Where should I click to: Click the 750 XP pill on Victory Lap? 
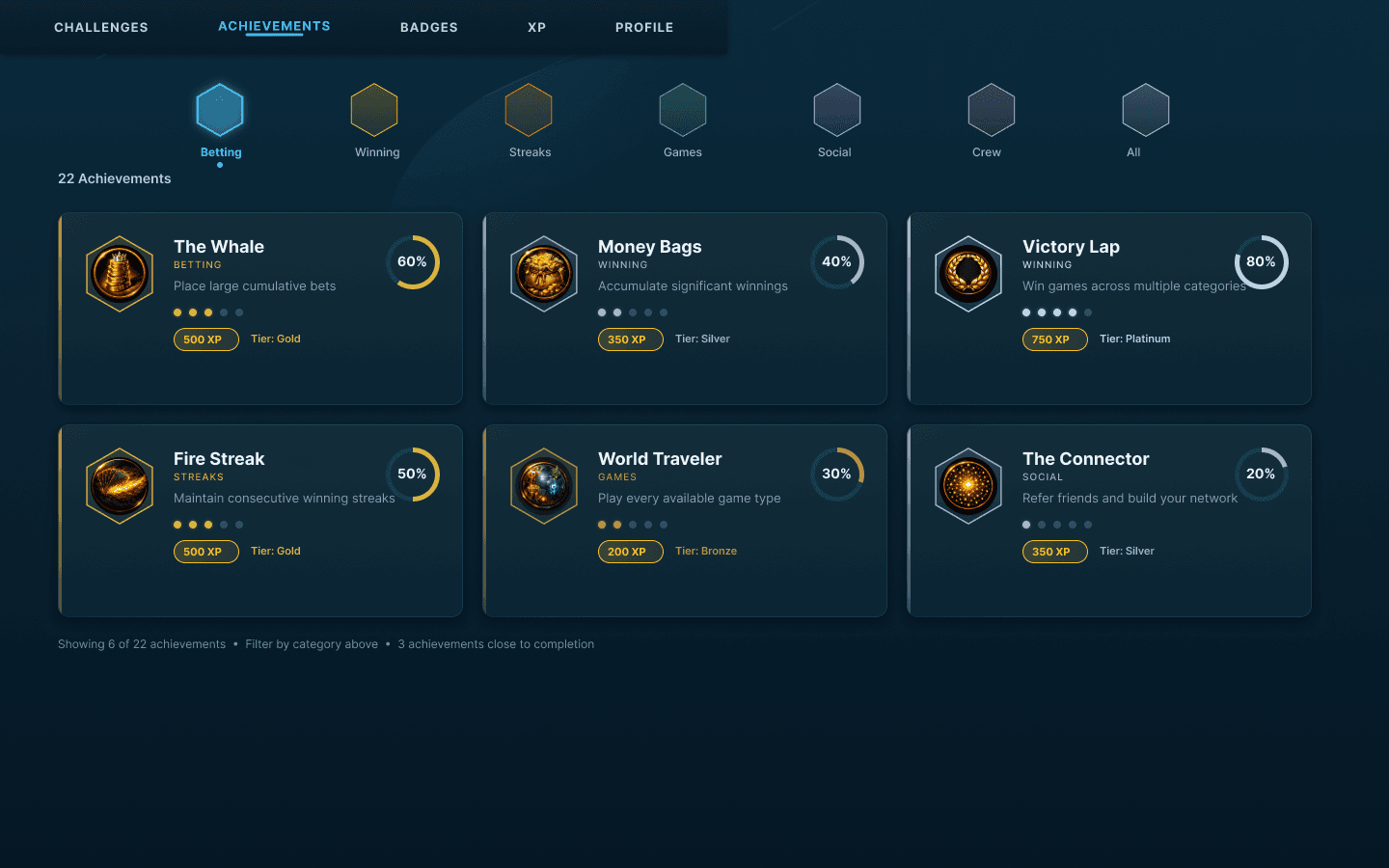(1055, 339)
